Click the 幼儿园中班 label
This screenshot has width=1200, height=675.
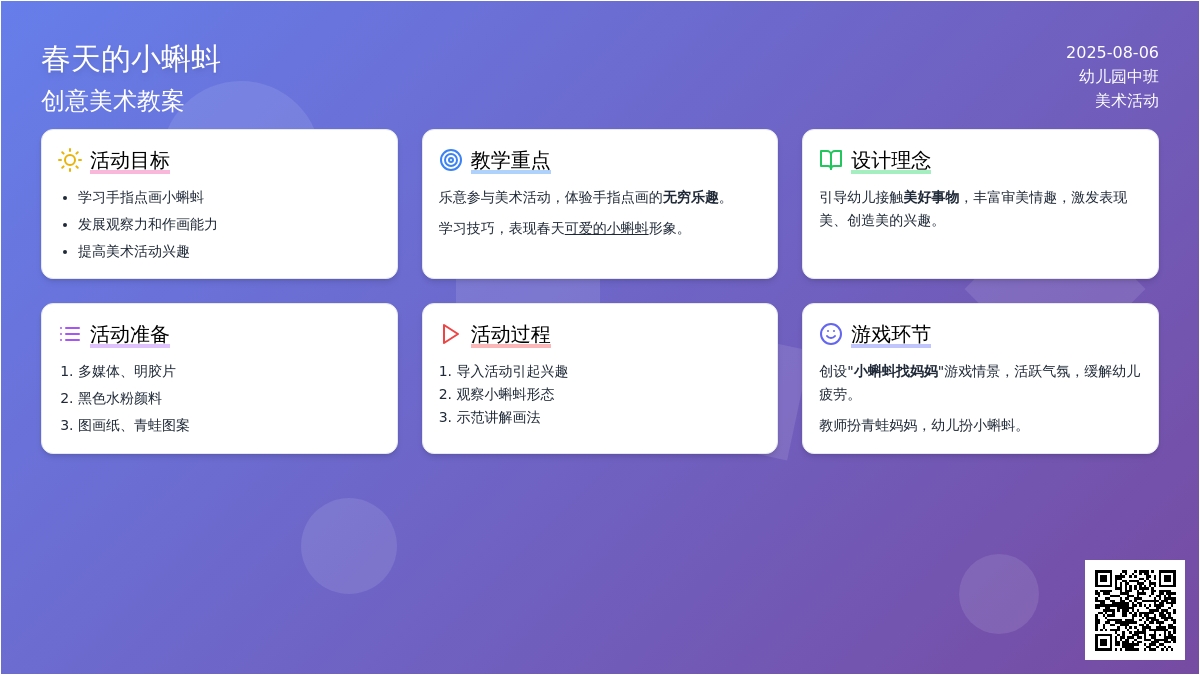pos(1119,76)
